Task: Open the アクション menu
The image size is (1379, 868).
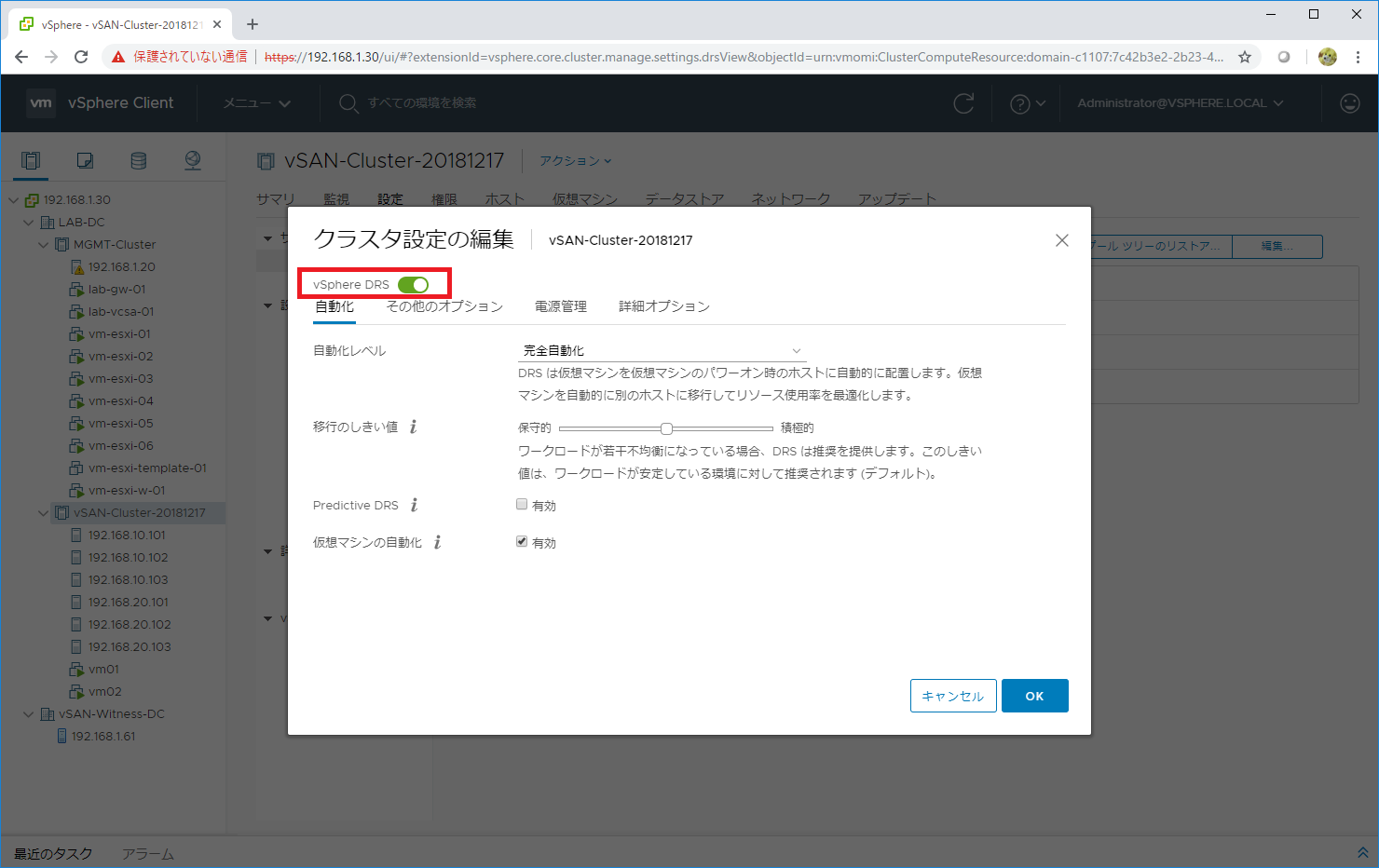Action: point(576,161)
